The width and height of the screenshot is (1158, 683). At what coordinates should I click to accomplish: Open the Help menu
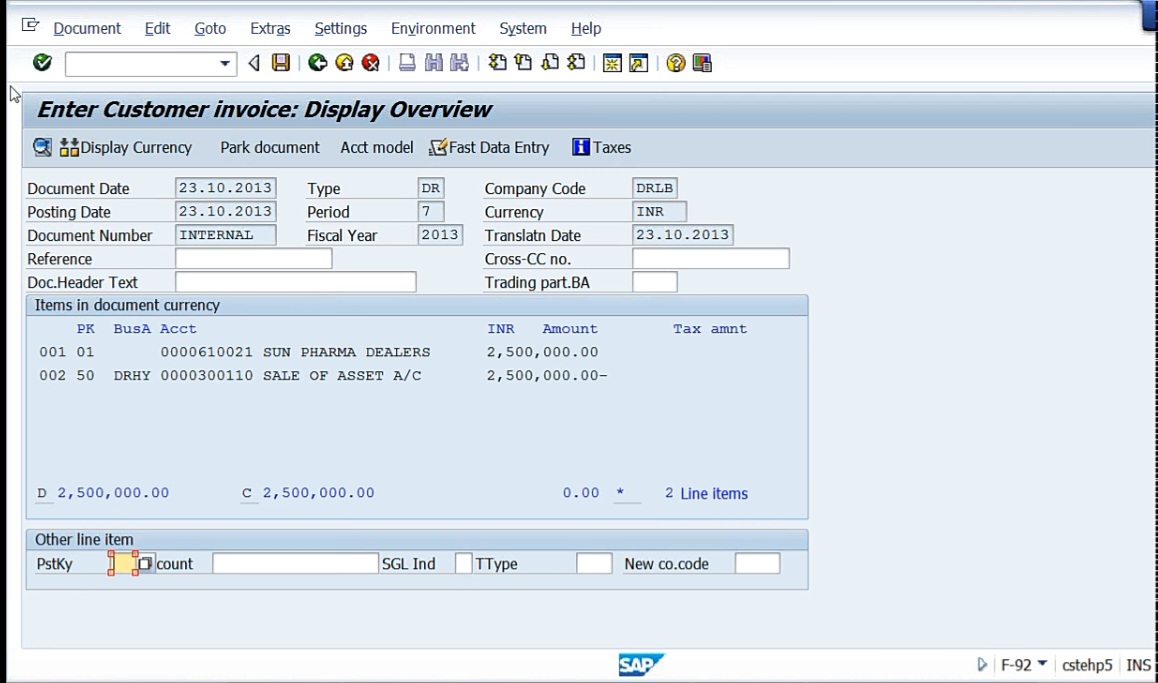(586, 28)
